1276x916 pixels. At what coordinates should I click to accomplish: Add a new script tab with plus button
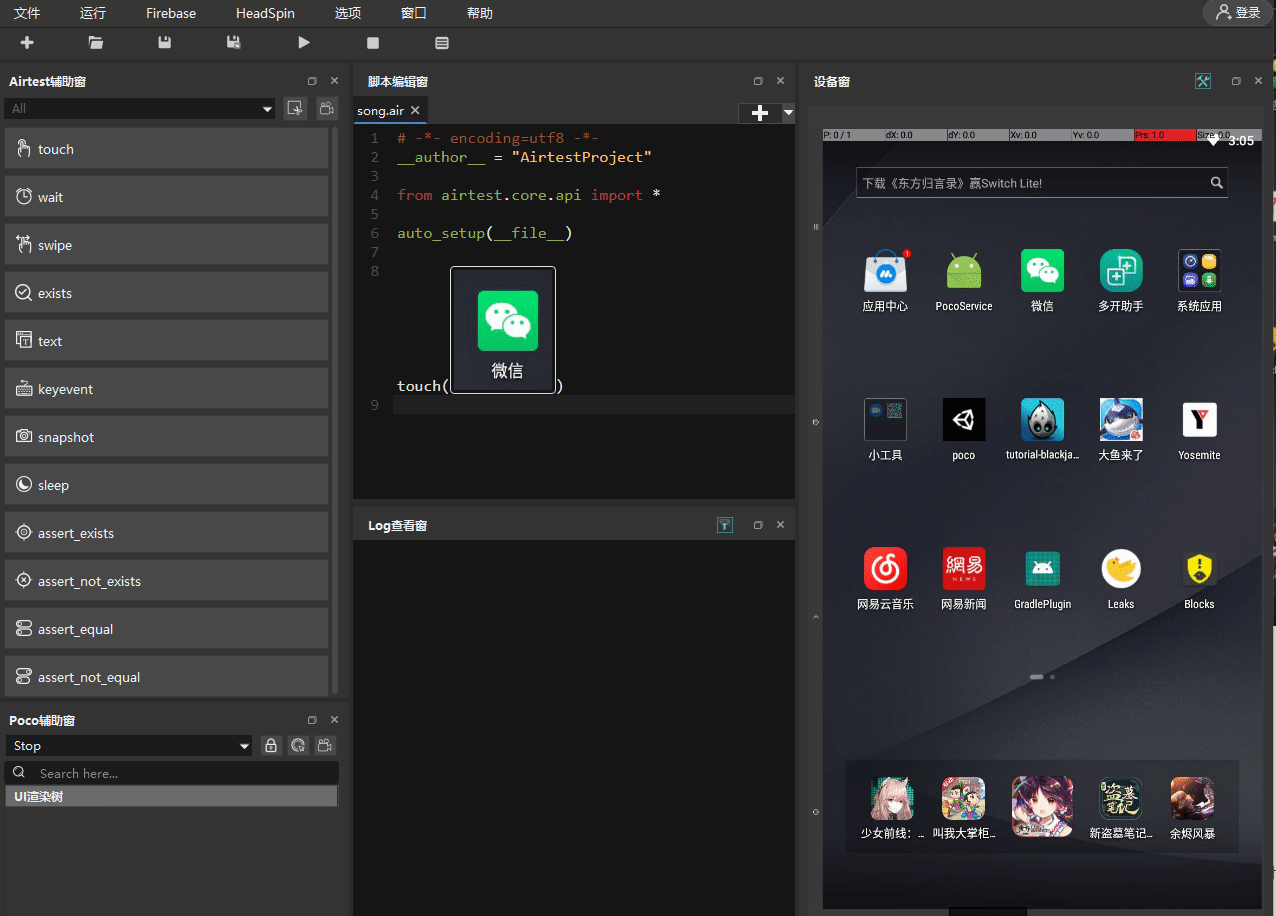(x=760, y=113)
